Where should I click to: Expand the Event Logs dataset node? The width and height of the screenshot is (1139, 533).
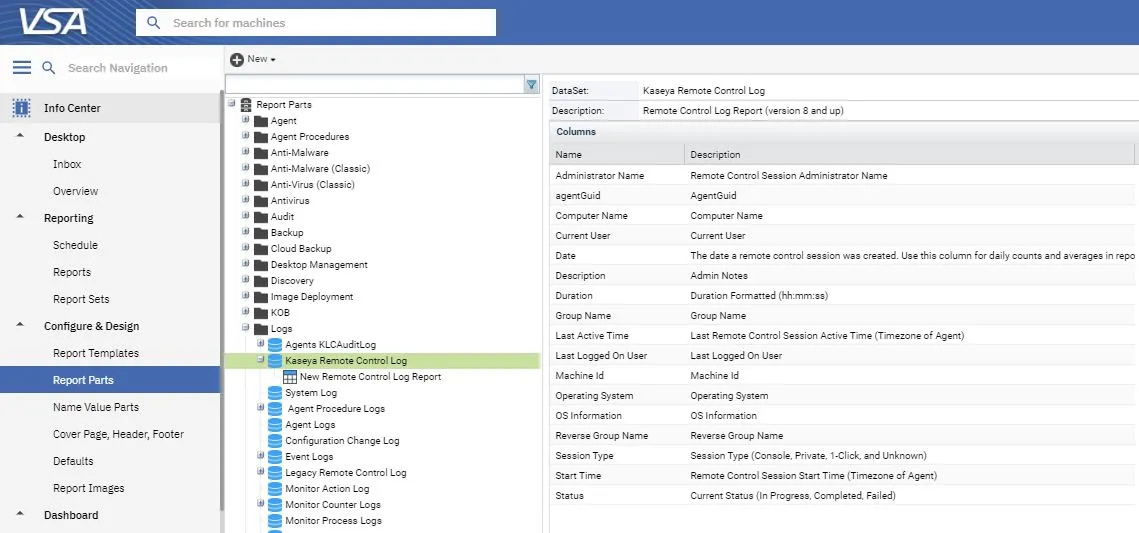tap(261, 456)
